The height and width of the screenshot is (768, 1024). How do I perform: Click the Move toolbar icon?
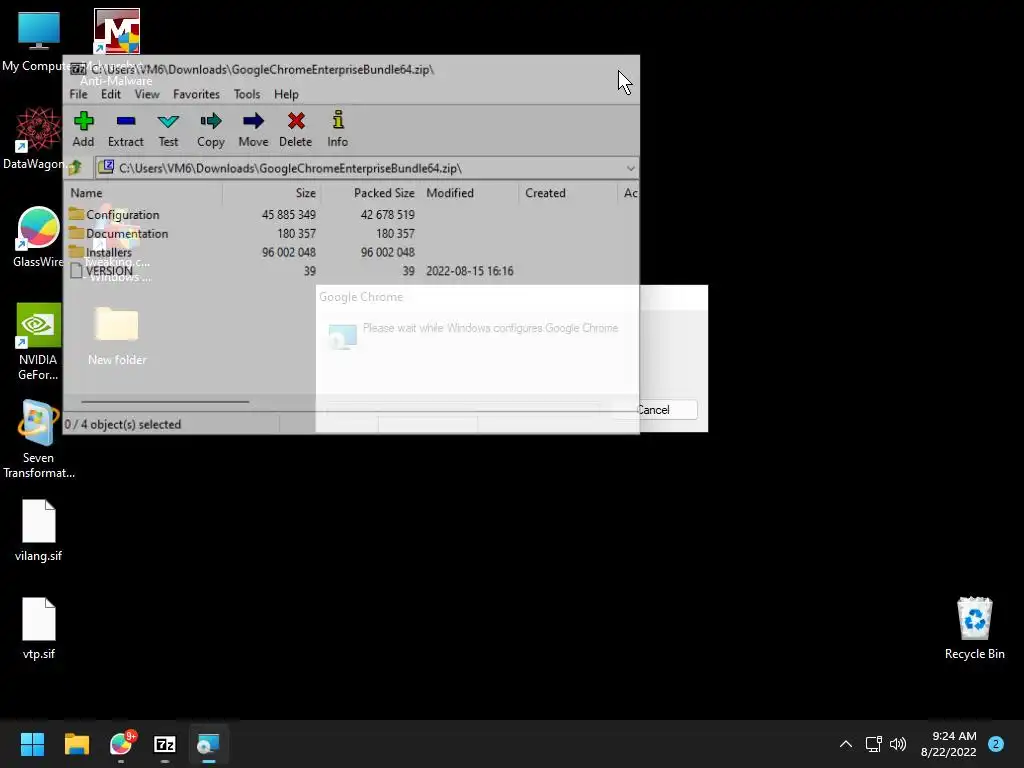253,129
